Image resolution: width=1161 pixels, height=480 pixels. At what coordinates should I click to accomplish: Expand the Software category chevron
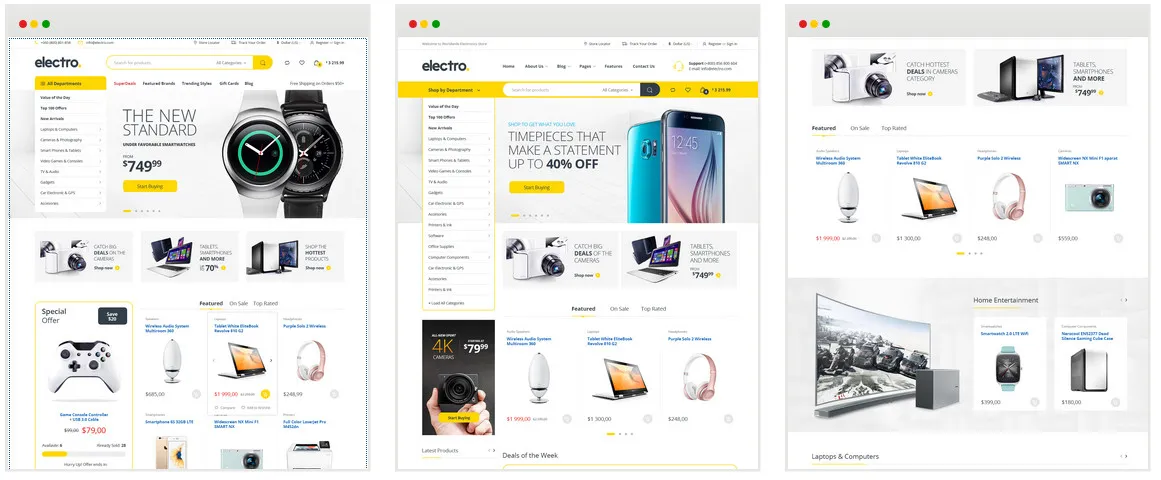point(489,236)
